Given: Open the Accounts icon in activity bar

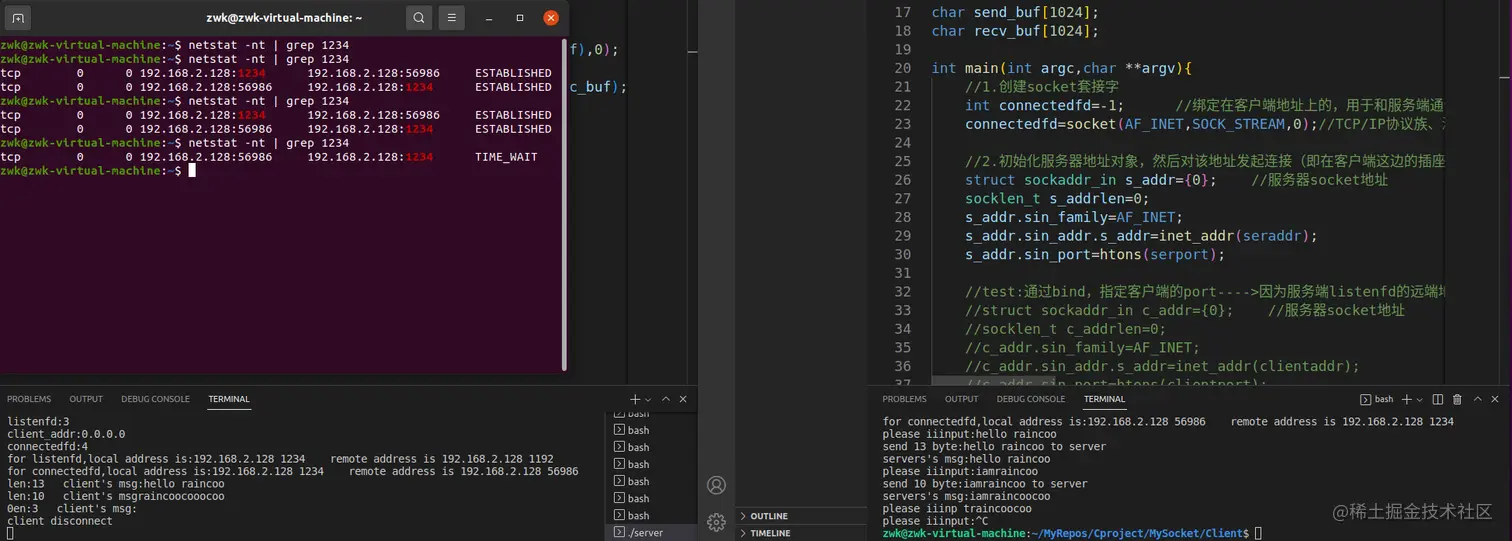Looking at the screenshot, I should click(x=716, y=485).
